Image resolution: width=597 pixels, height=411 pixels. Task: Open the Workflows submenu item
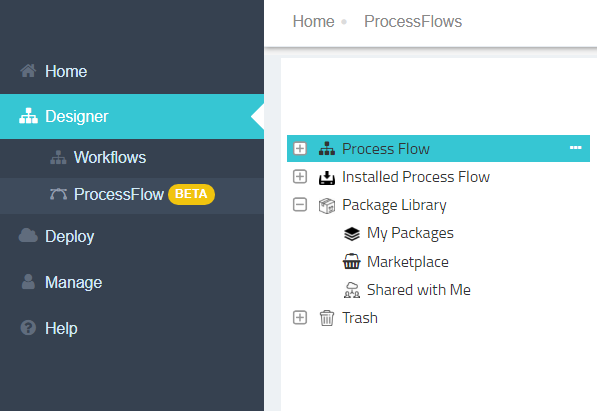pyautogui.click(x=132, y=157)
